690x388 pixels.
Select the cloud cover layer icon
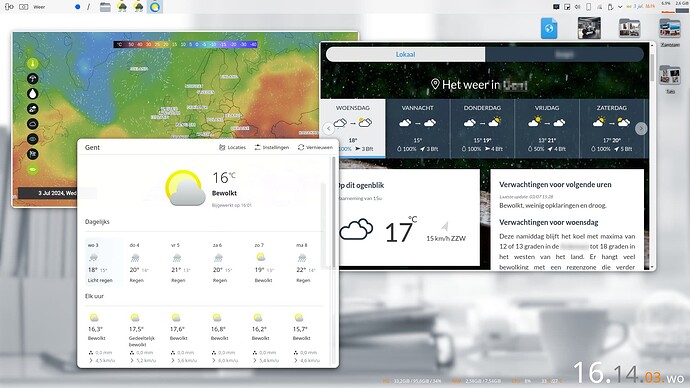coord(33,124)
